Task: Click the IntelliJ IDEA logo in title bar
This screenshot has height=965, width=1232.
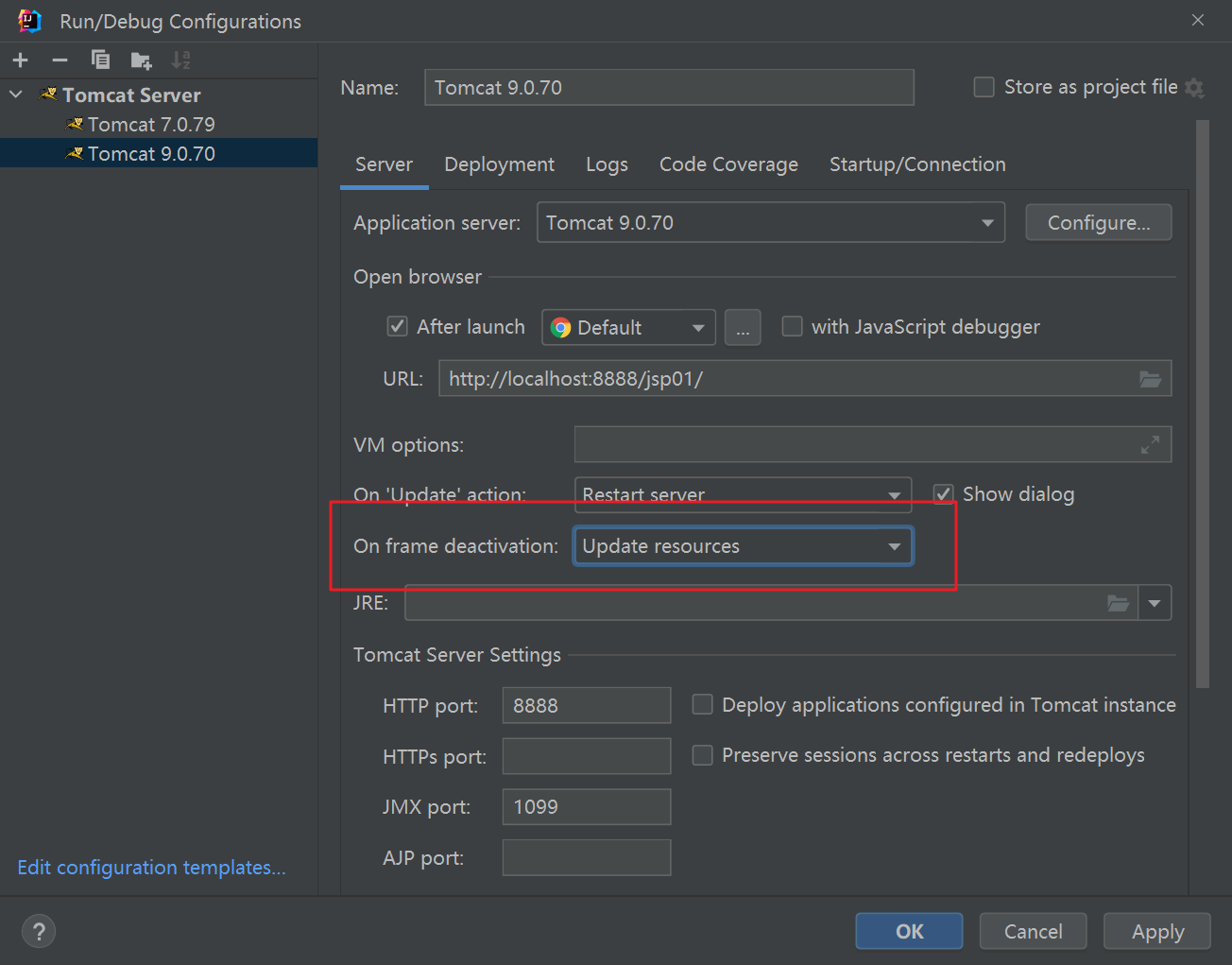Action: click(x=29, y=21)
